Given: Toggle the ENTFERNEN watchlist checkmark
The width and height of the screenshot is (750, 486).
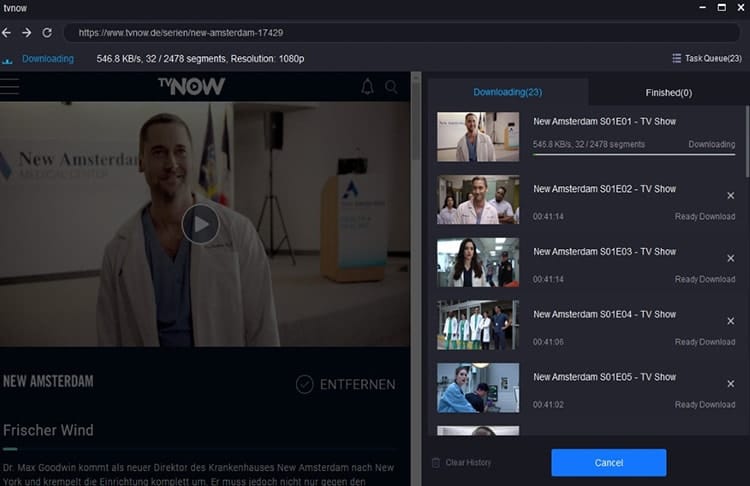Looking at the screenshot, I should coord(305,384).
